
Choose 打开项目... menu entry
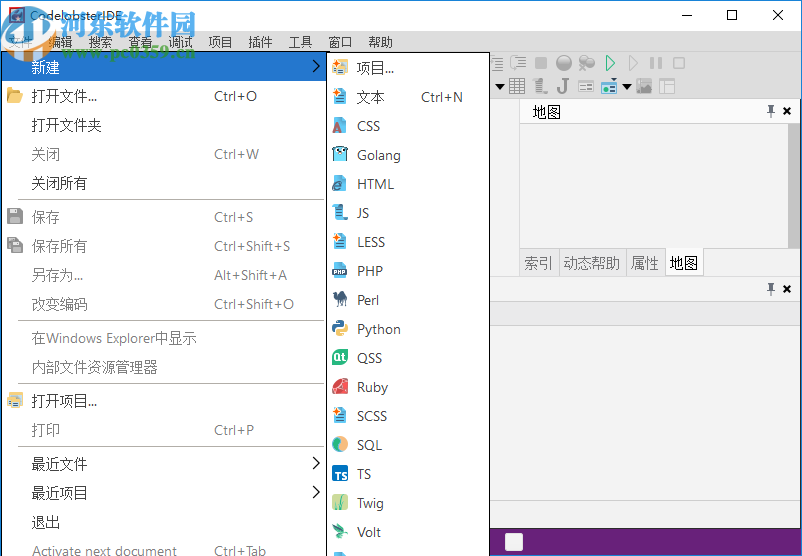164,401
